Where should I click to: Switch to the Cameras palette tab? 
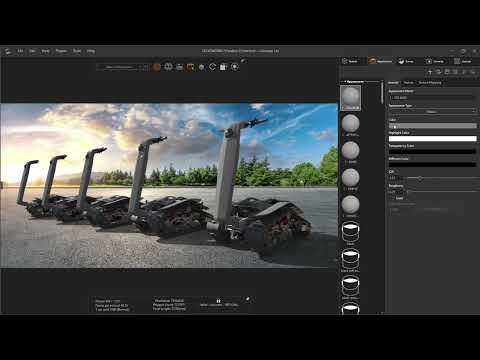(x=435, y=61)
